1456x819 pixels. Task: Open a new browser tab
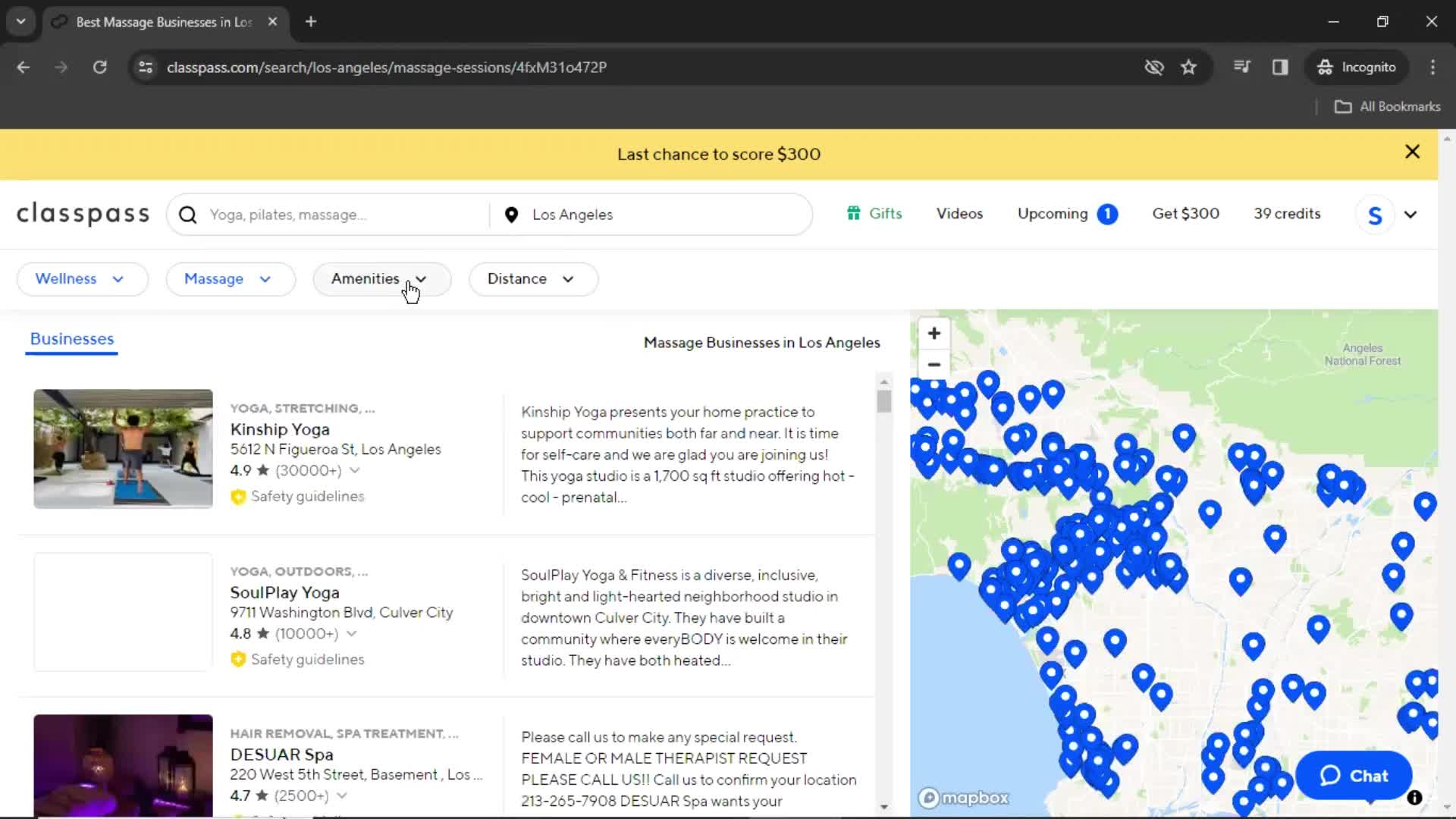311,22
